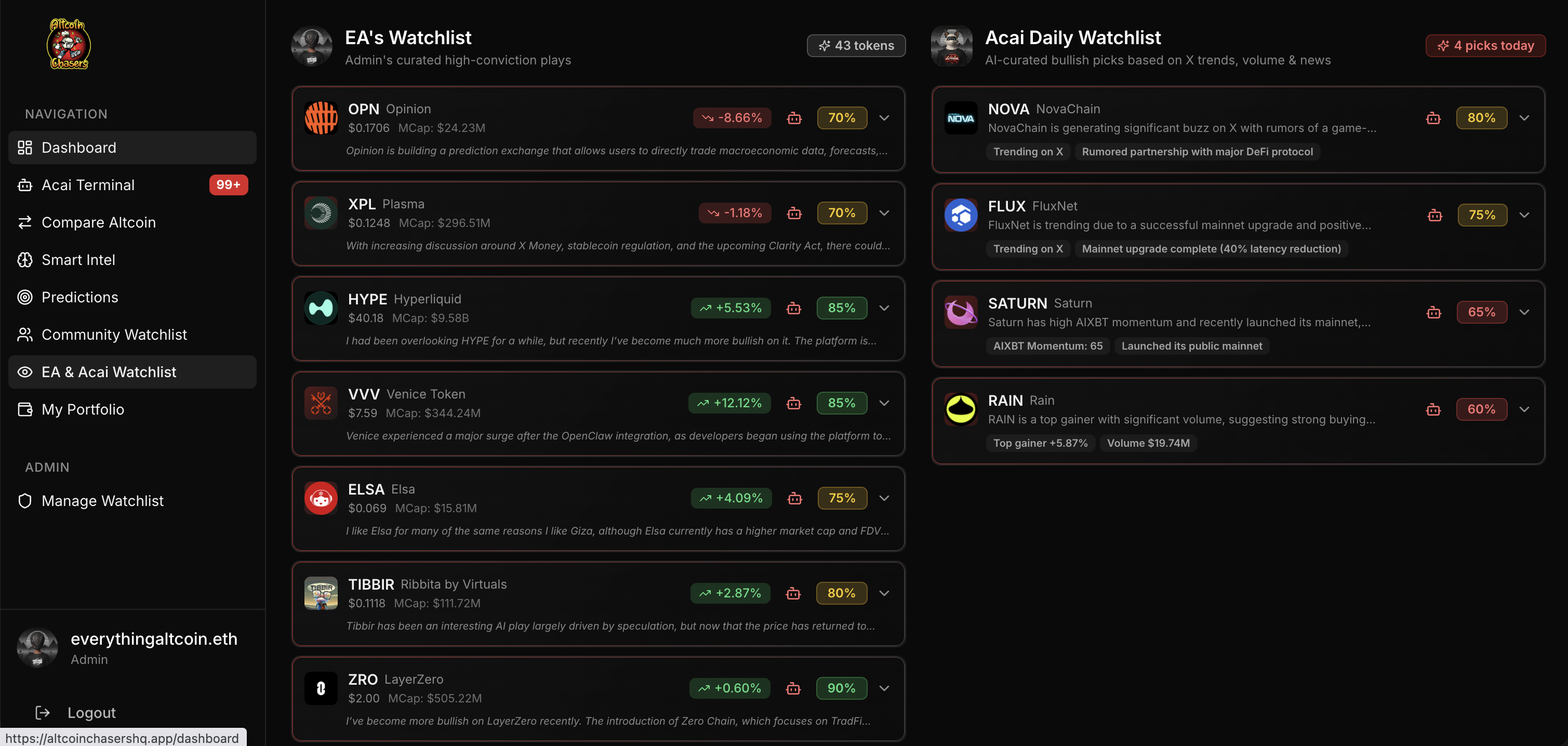The height and width of the screenshot is (746, 1568).
Task: Select the Community Watchlist menu item
Action: click(114, 334)
